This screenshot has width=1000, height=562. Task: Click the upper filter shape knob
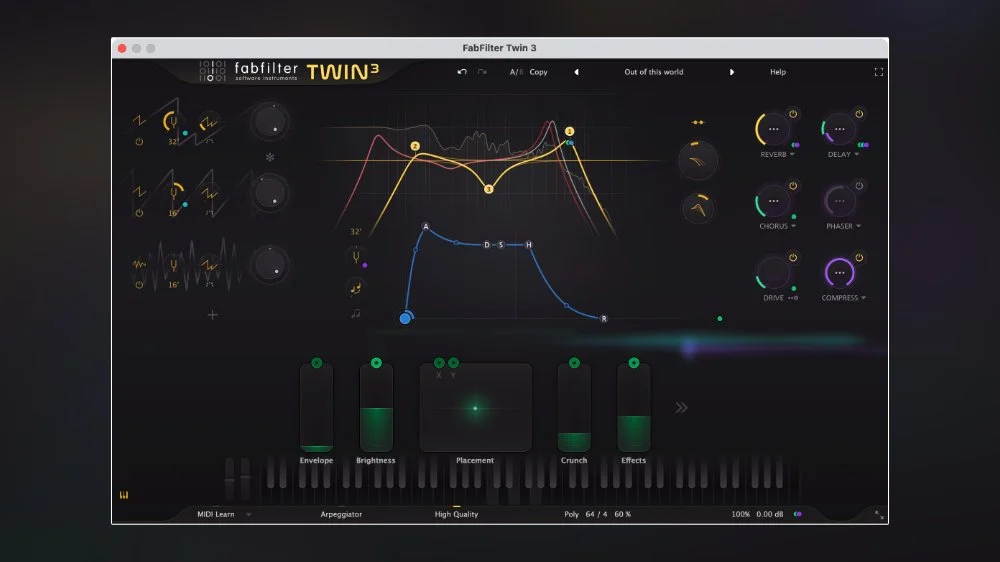[x=698, y=161]
